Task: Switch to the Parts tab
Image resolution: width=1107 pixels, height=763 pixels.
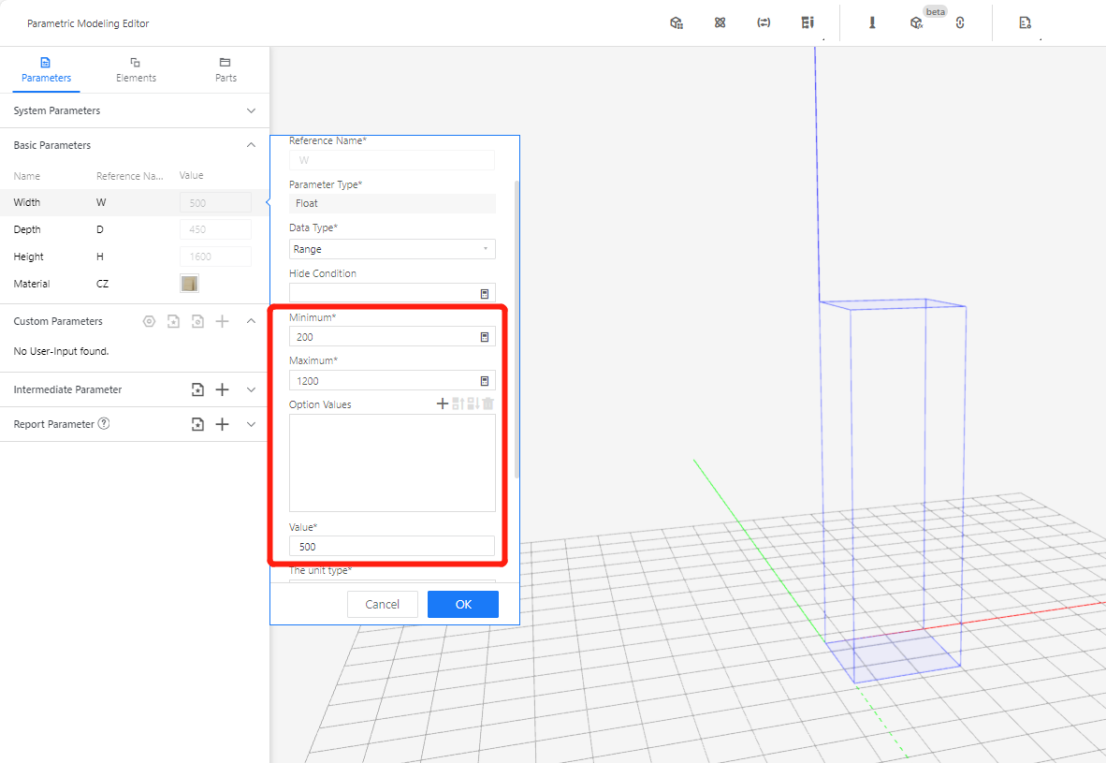Action: [226, 70]
